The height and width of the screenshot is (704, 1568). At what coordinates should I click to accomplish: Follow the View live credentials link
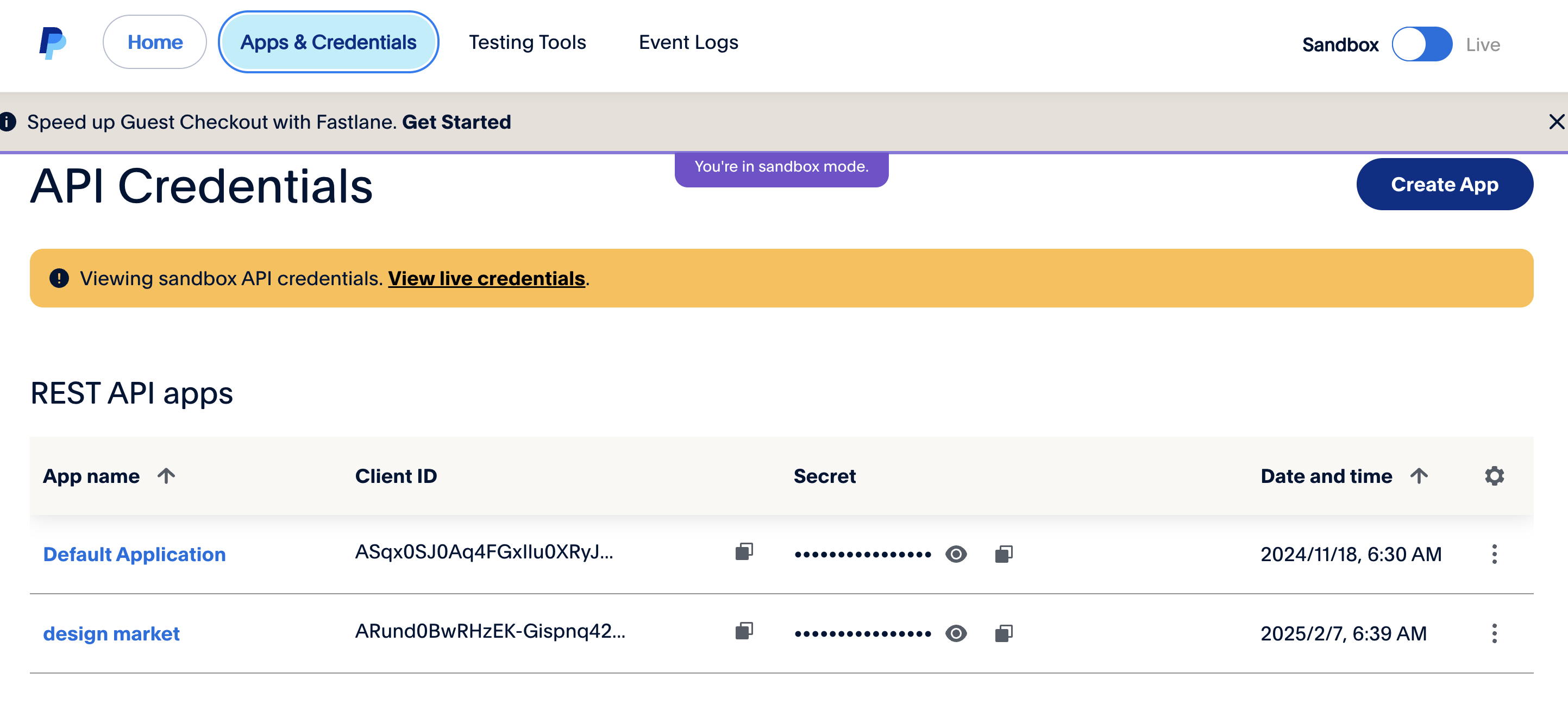(x=486, y=279)
